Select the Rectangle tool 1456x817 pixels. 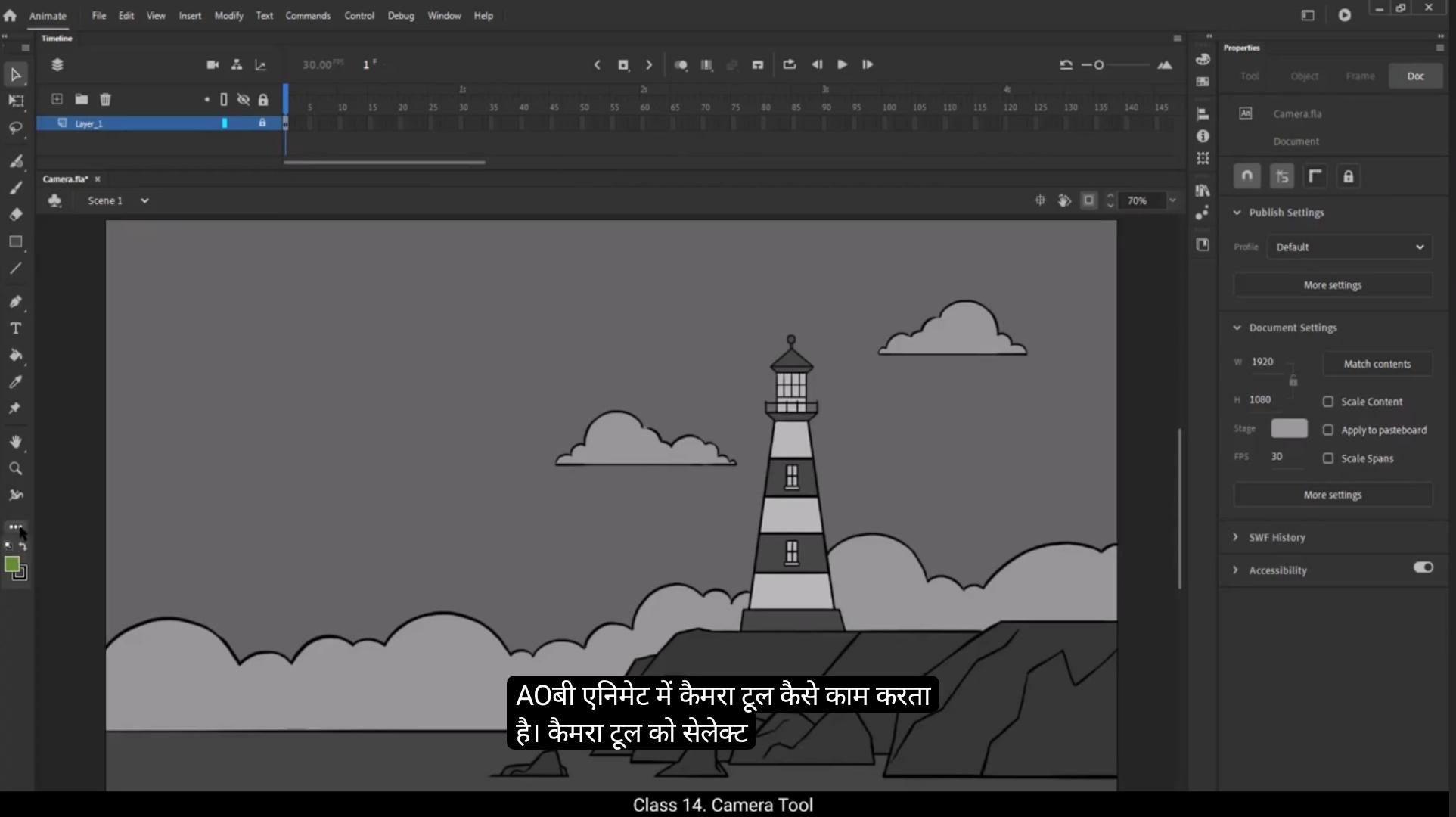point(16,242)
